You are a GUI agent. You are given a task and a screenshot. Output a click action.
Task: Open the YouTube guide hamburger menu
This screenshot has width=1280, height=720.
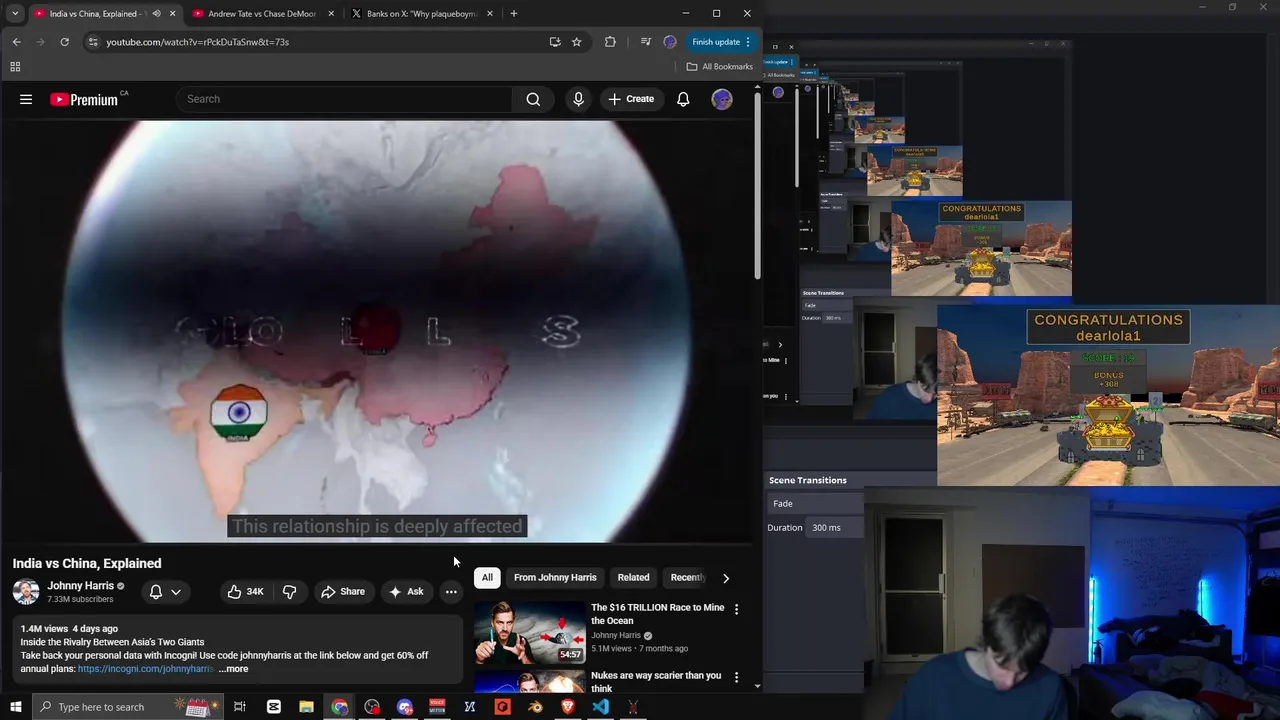(x=26, y=99)
